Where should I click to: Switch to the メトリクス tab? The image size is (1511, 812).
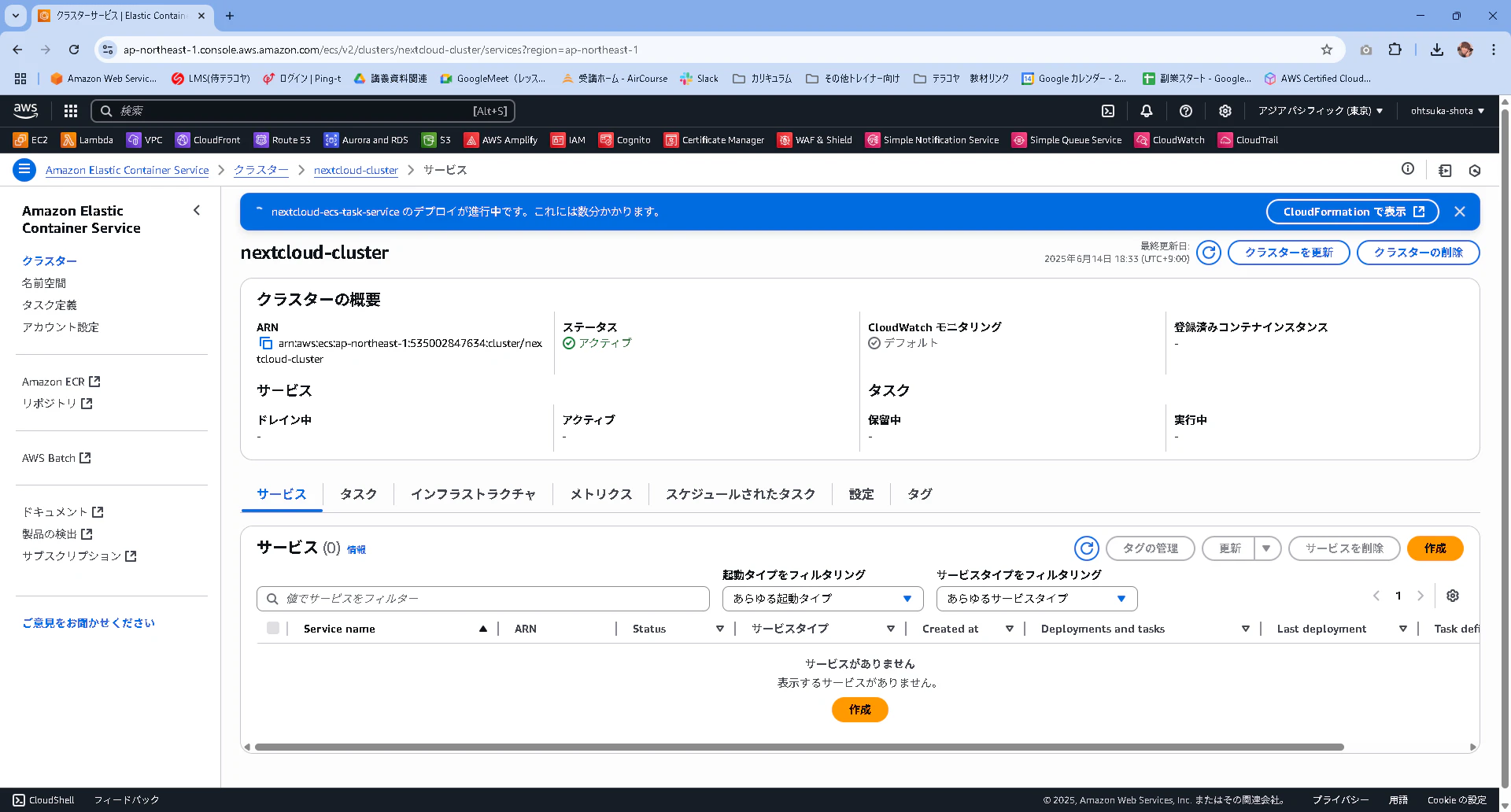click(x=600, y=494)
